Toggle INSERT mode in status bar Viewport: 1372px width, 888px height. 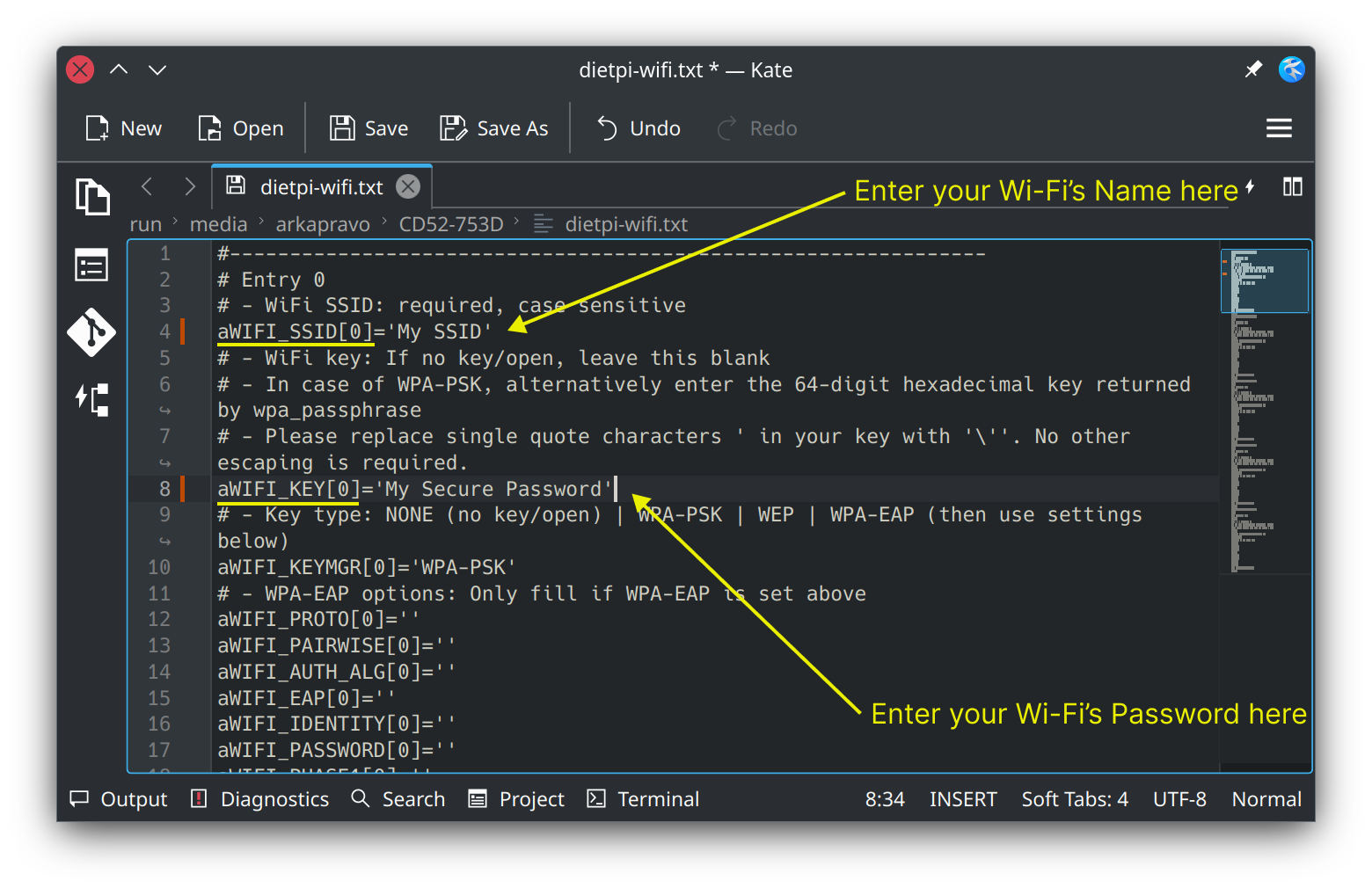[962, 799]
